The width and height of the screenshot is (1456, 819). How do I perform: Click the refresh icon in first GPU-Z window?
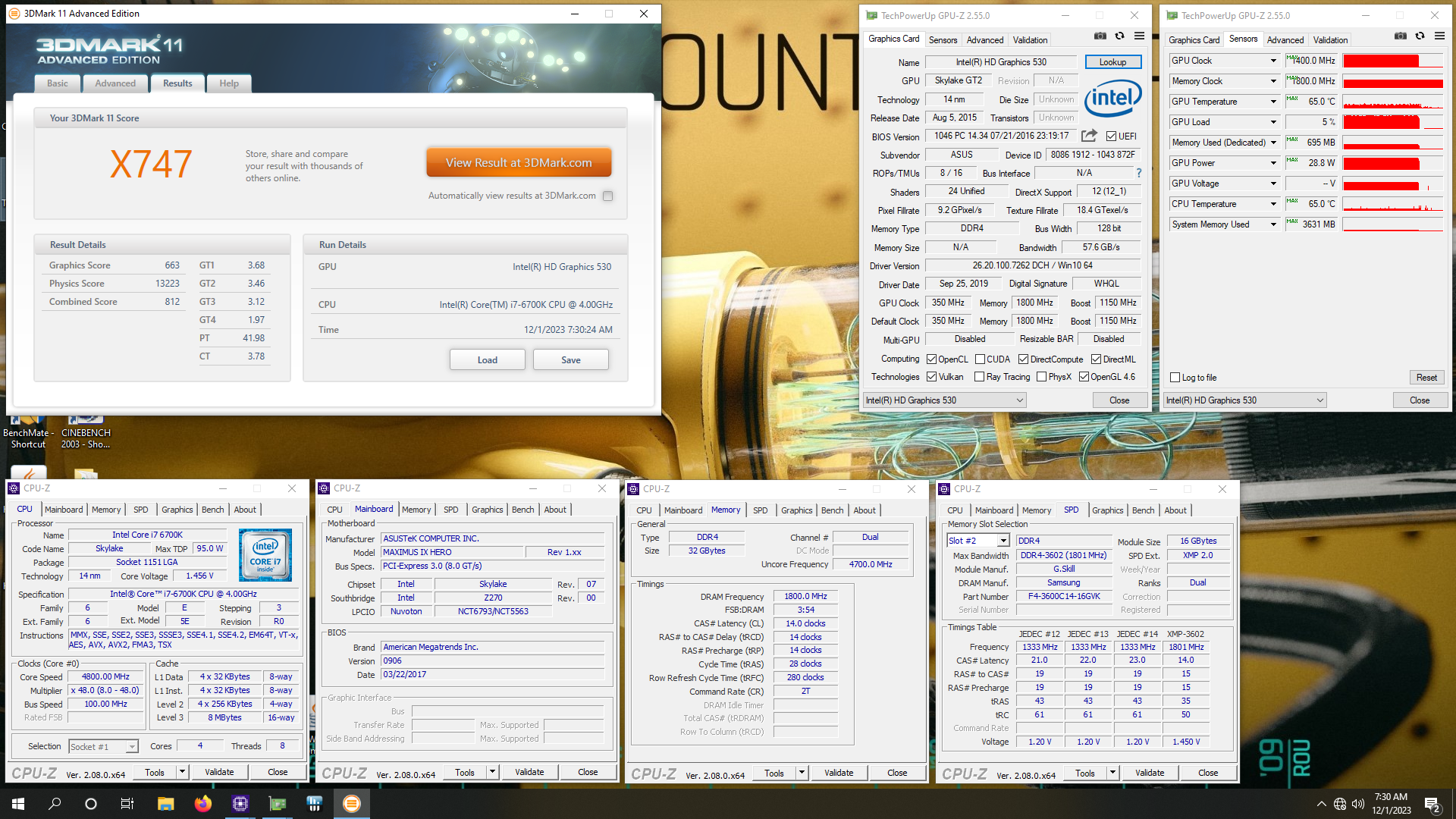pyautogui.click(x=1119, y=36)
